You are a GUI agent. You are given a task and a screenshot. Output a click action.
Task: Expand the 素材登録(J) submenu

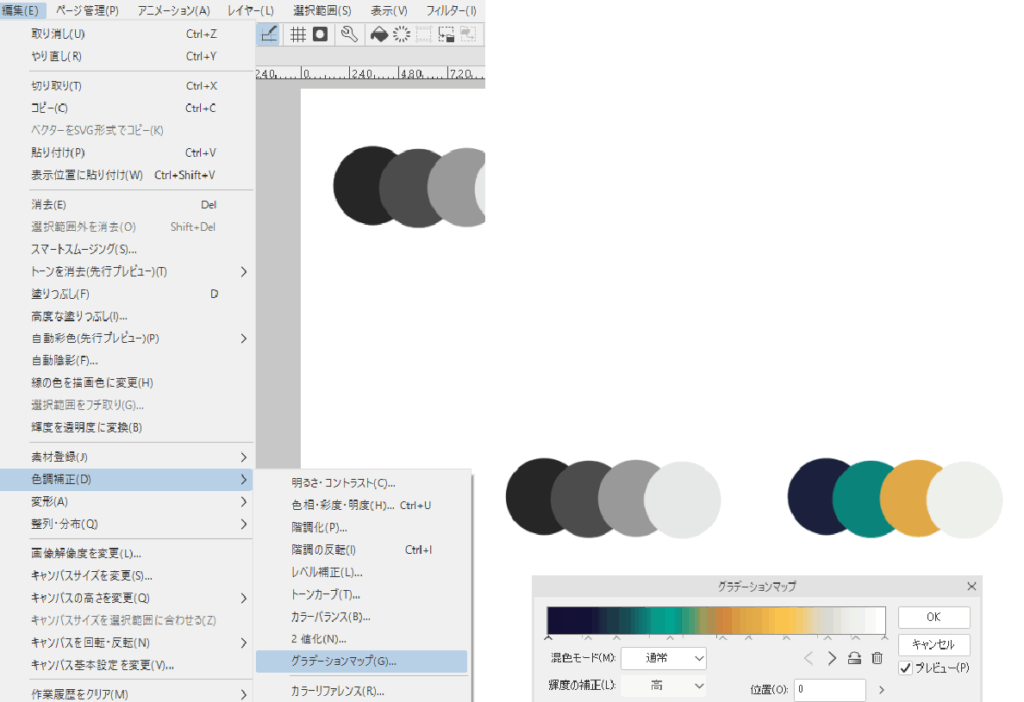(x=244, y=457)
